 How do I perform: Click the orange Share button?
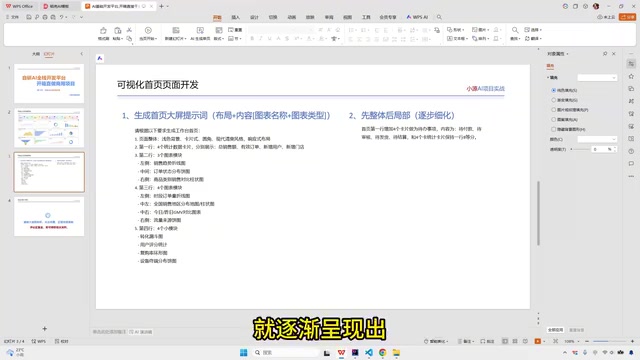[x=627, y=17]
